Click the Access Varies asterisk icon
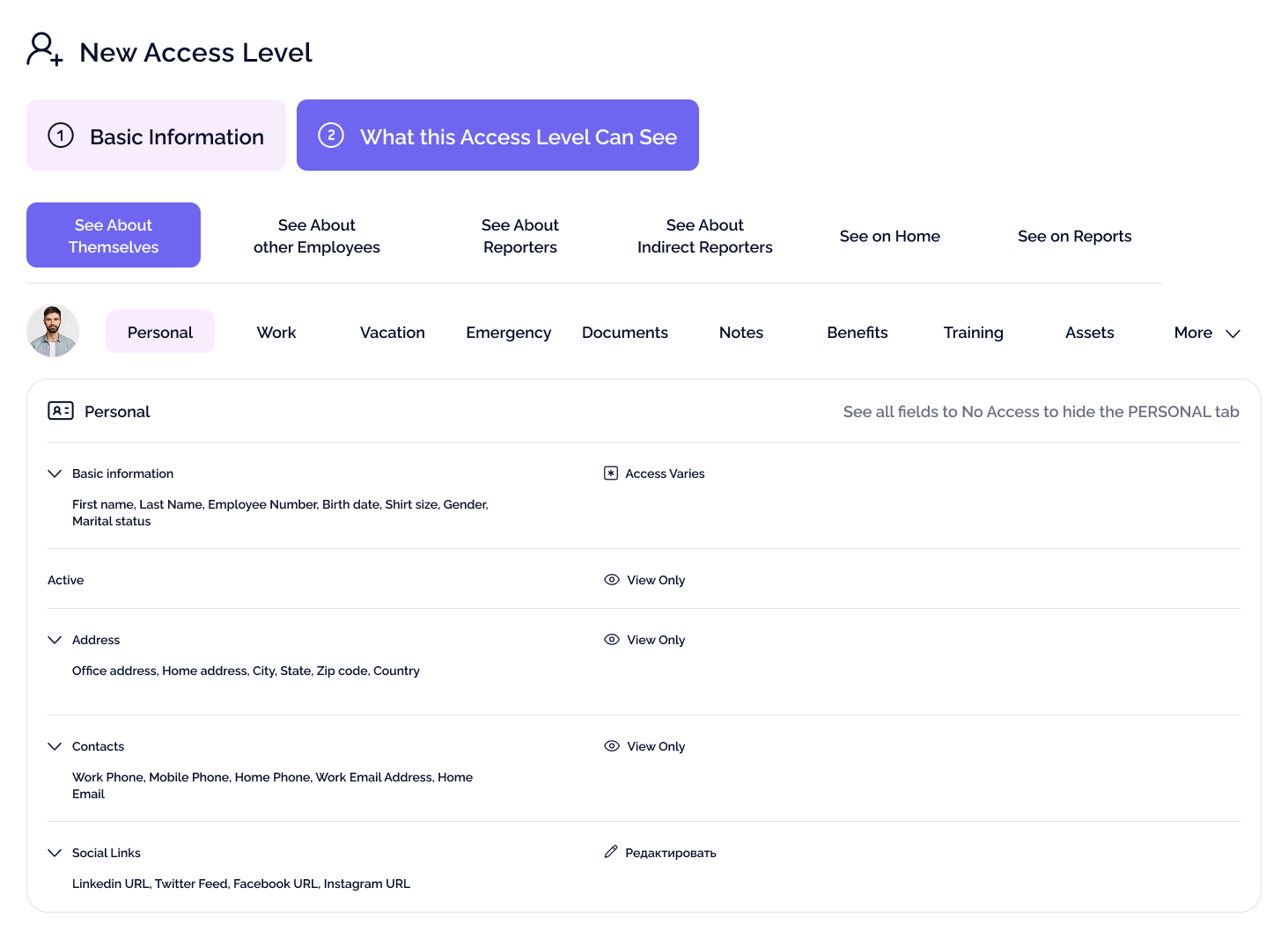This screenshot has width=1288, height=939. (x=611, y=473)
